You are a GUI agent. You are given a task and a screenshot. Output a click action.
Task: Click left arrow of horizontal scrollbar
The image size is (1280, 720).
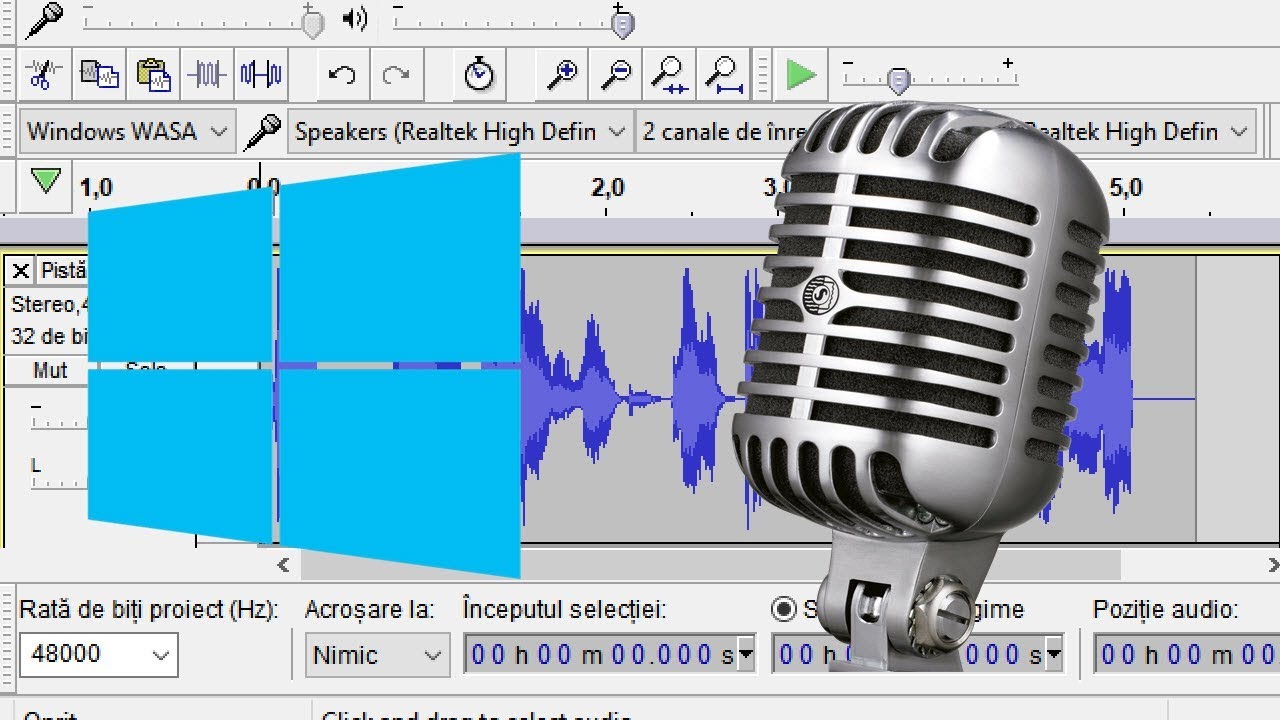coord(284,565)
